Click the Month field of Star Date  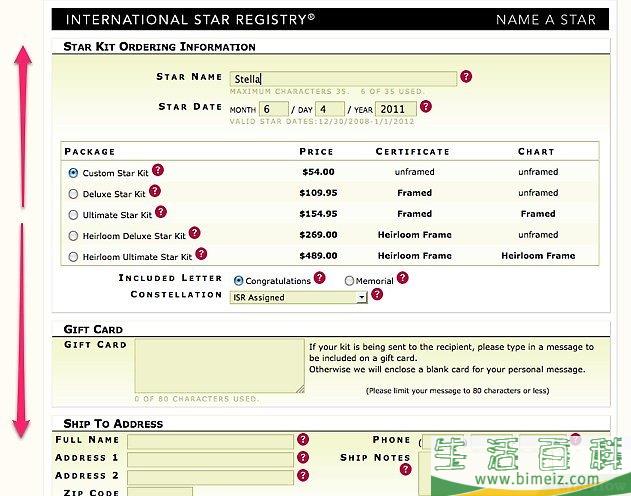pos(274,109)
